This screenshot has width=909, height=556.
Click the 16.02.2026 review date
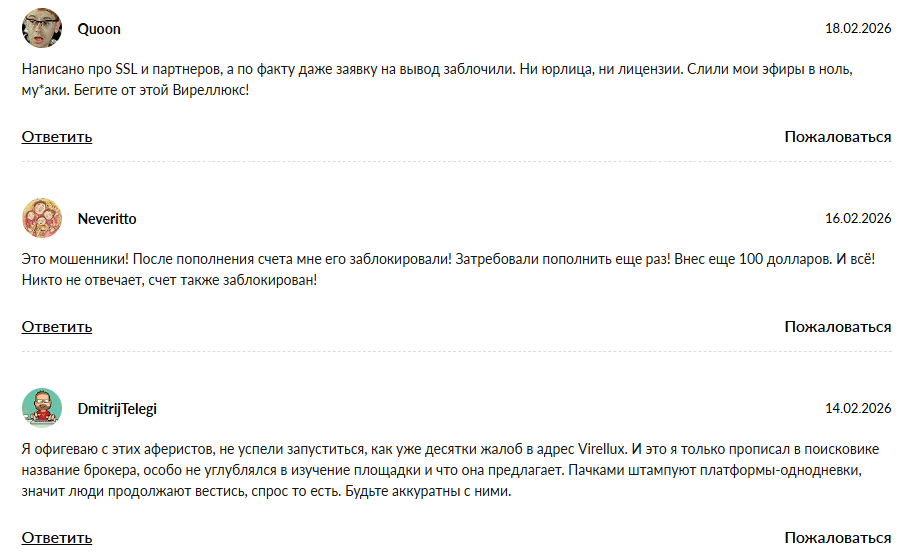tap(857, 219)
